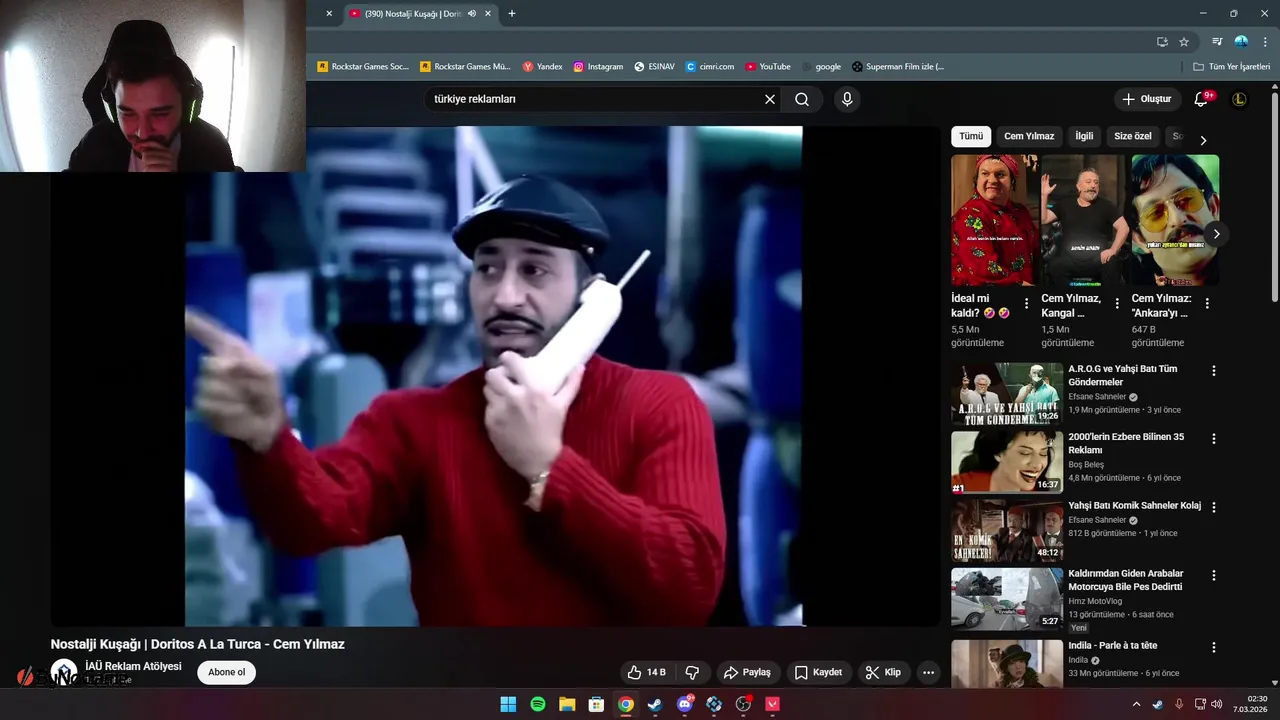The width and height of the screenshot is (1280, 720).
Task: Show more filter chips with right arrow
Action: [x=1203, y=140]
